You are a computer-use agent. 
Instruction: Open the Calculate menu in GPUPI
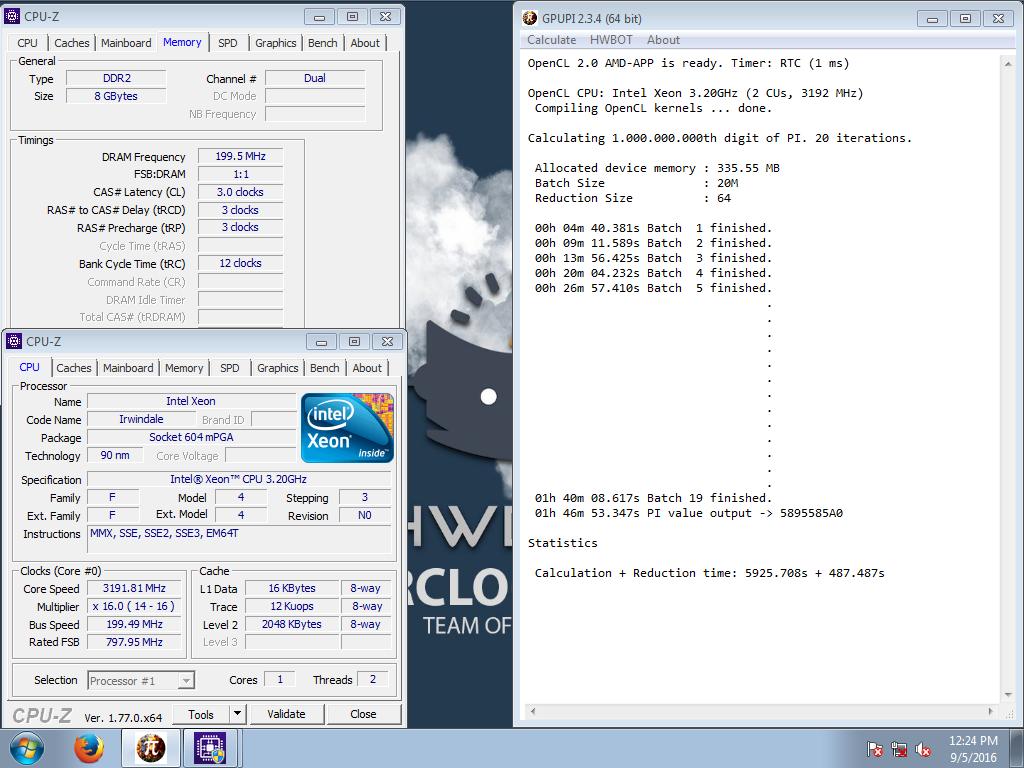551,40
